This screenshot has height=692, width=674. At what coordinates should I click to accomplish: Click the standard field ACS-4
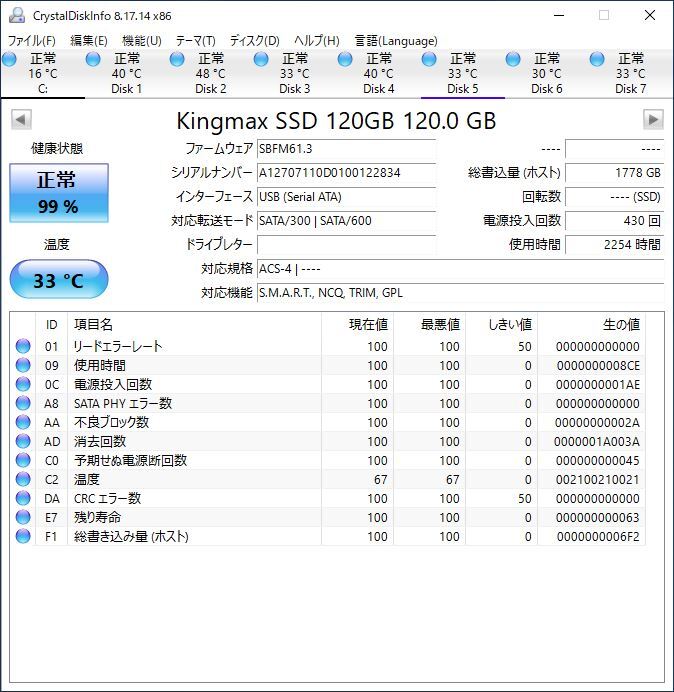click(460, 268)
